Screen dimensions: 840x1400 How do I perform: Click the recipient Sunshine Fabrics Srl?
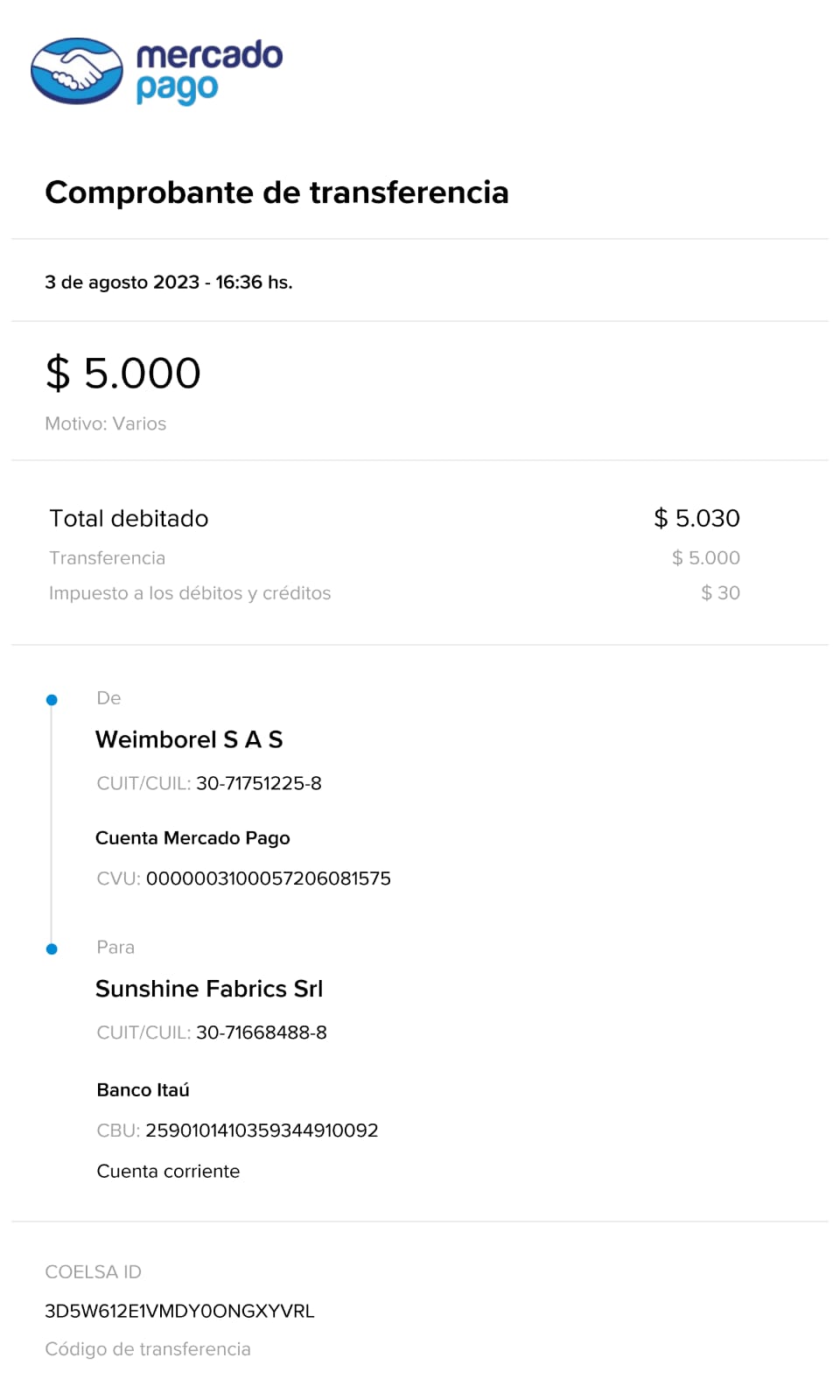click(209, 990)
